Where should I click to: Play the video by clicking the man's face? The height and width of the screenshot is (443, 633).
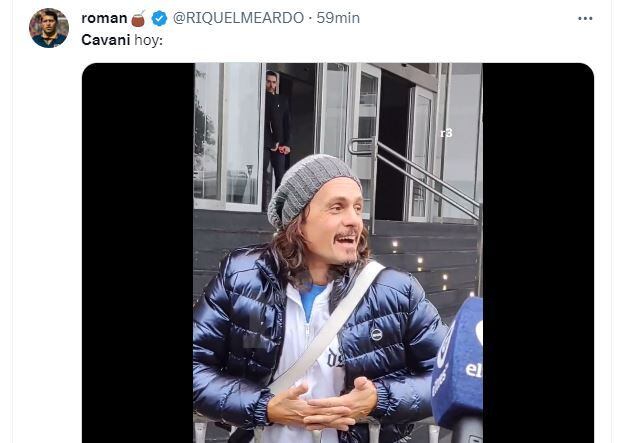[333, 224]
